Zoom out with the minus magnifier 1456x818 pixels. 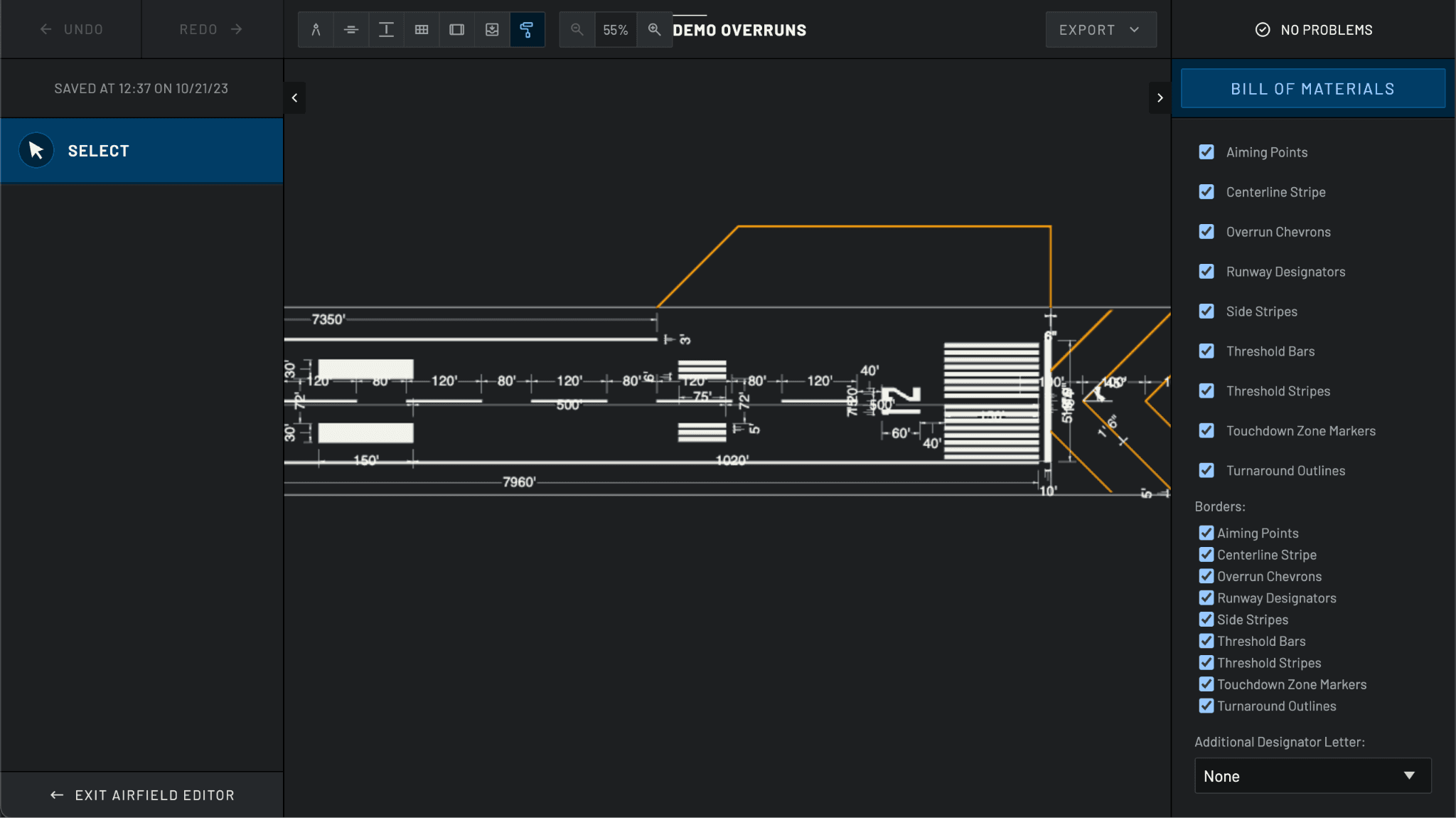tap(577, 30)
